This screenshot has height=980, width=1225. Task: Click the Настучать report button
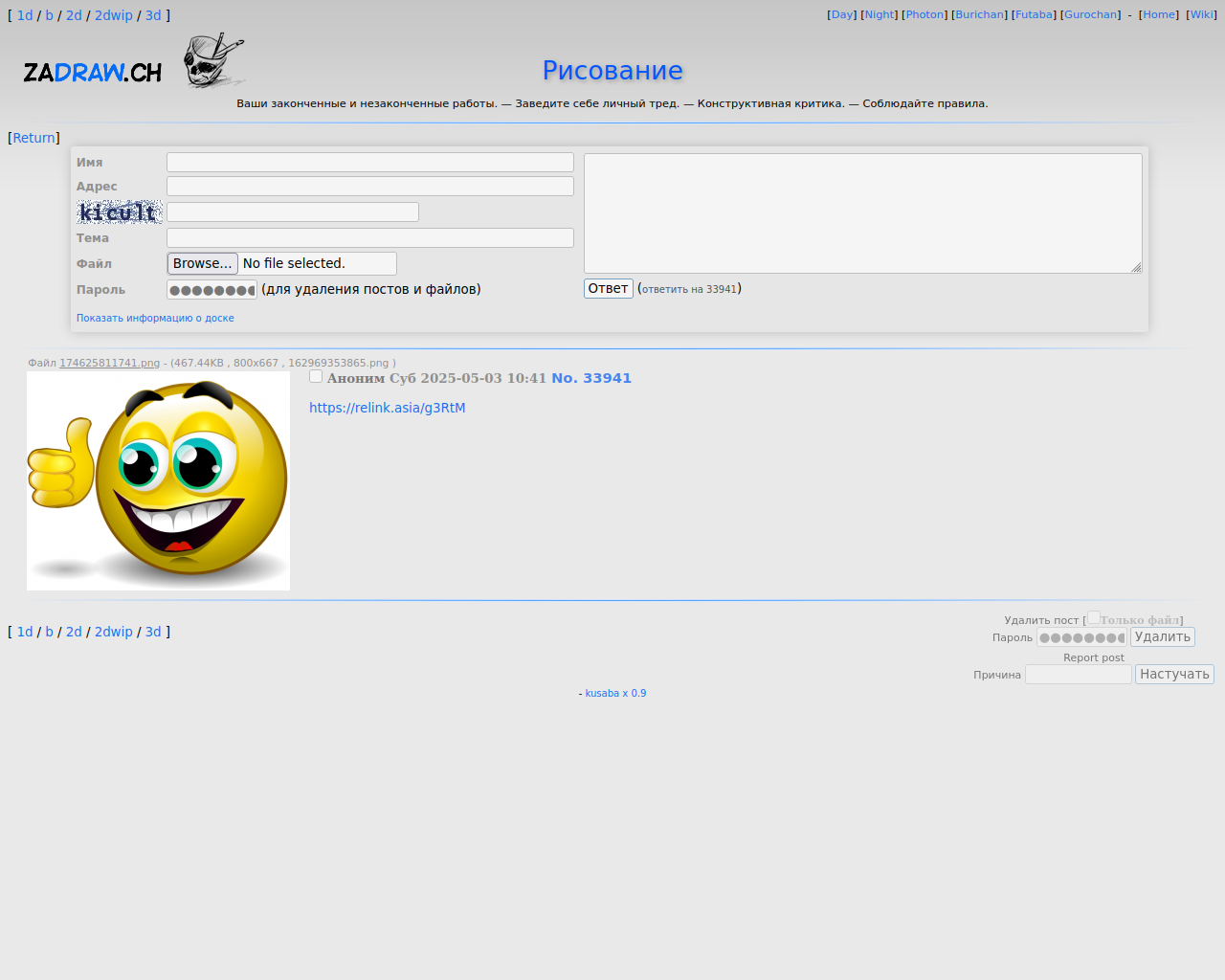coord(1174,675)
